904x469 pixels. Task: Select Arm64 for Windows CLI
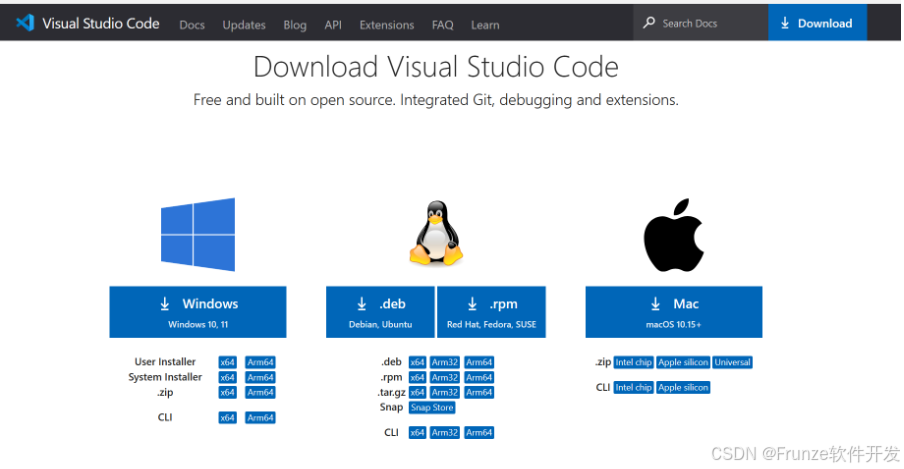click(x=260, y=418)
